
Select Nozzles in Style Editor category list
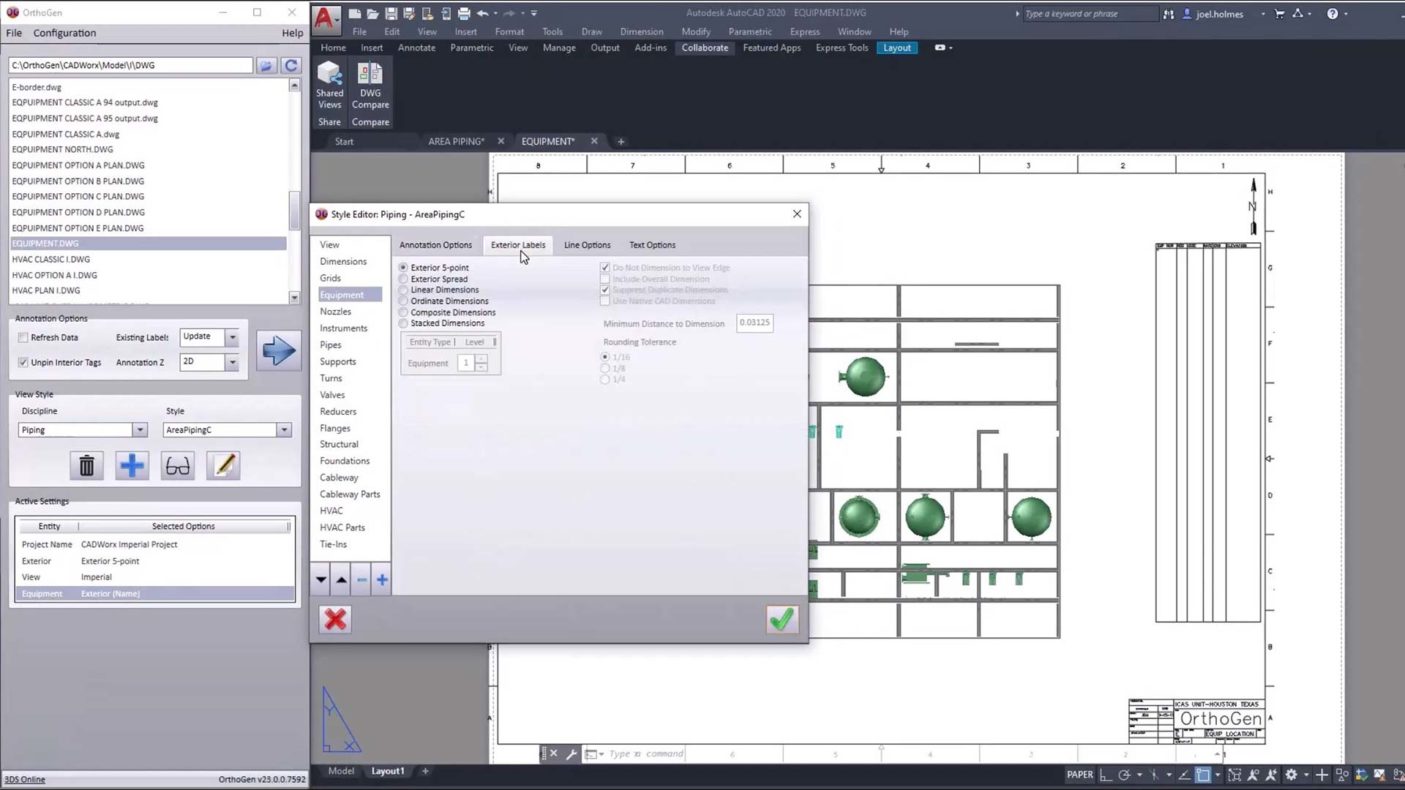[x=335, y=311]
